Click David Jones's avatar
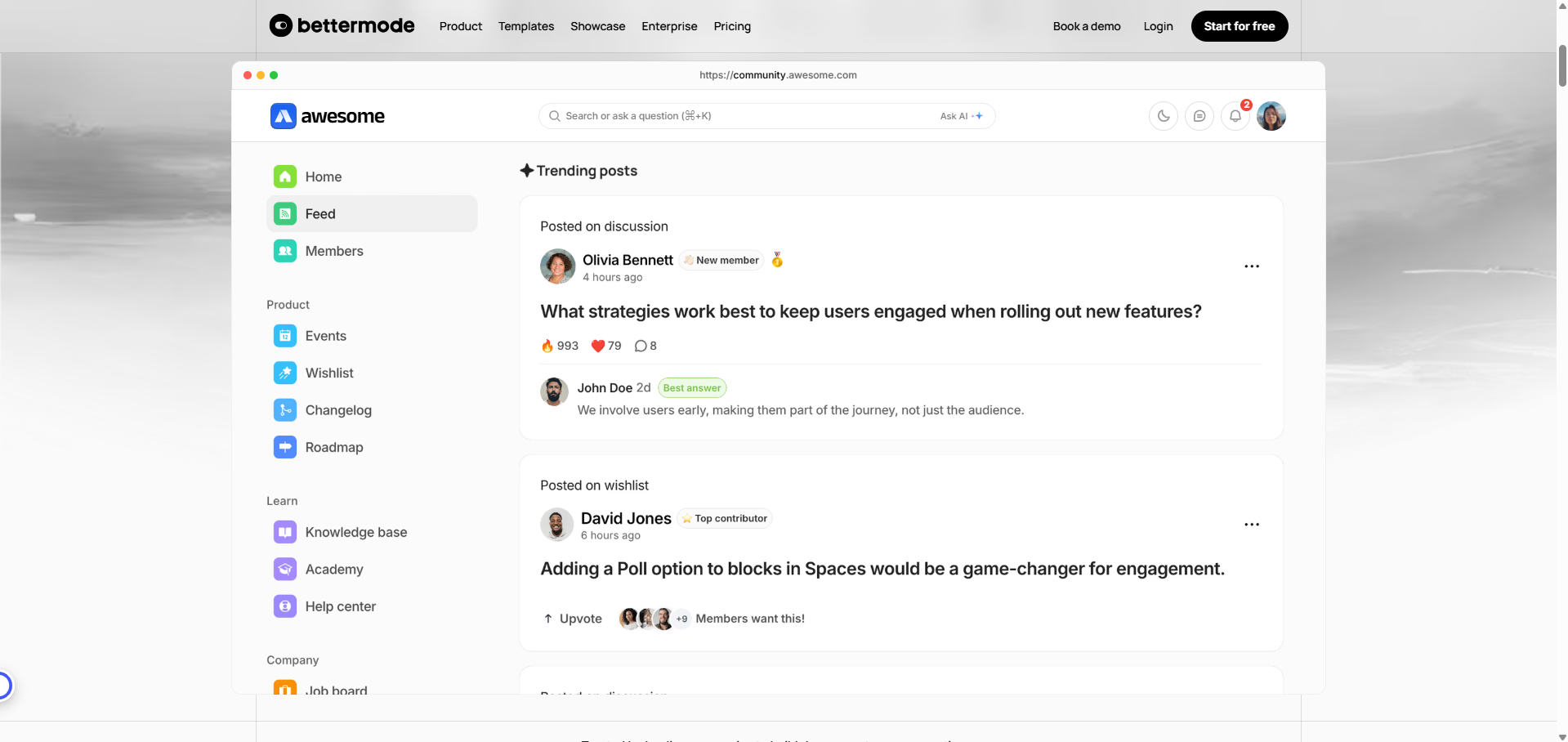This screenshot has width=1568, height=742. [x=556, y=525]
